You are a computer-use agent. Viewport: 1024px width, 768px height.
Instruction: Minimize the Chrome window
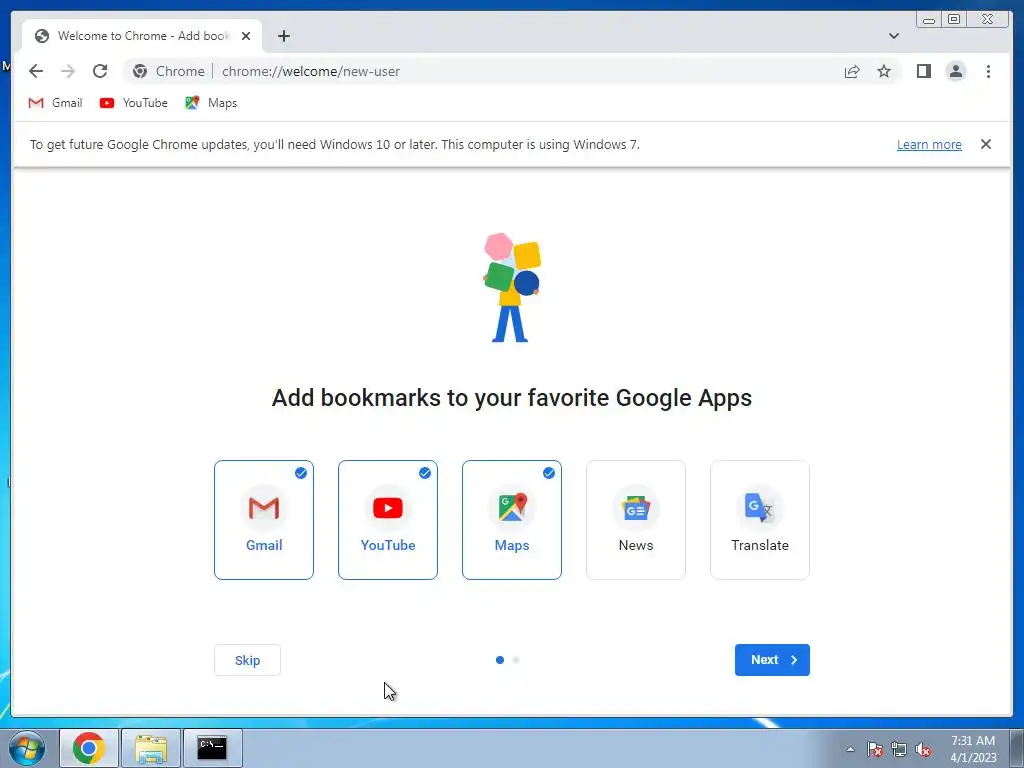[x=929, y=19]
